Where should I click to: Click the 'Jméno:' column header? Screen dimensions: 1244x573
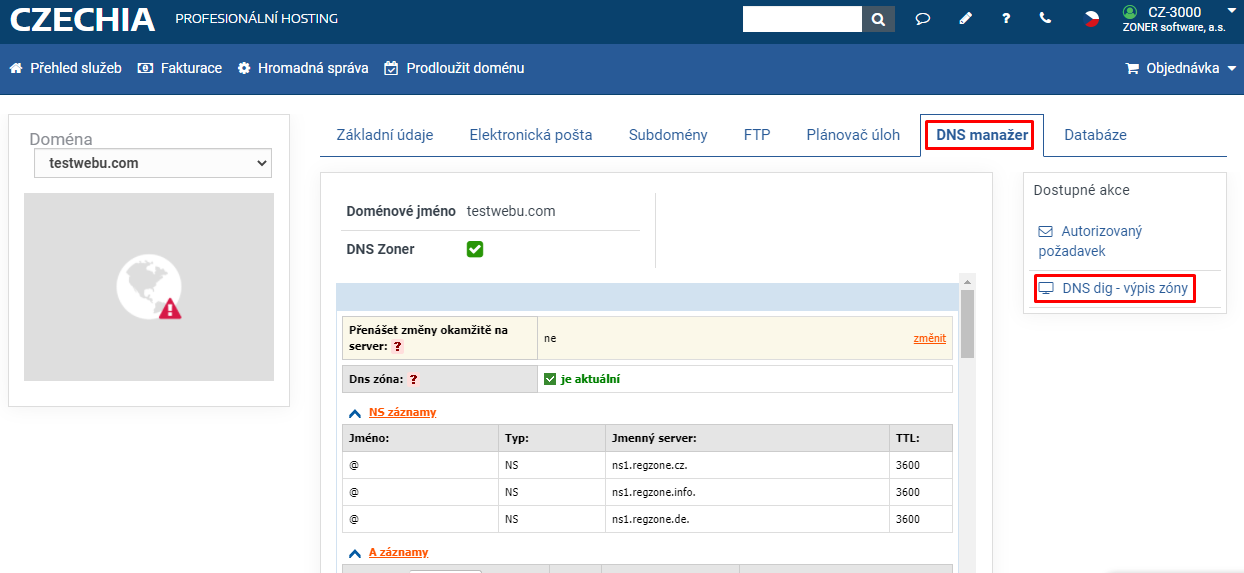pyautogui.click(x=420, y=438)
